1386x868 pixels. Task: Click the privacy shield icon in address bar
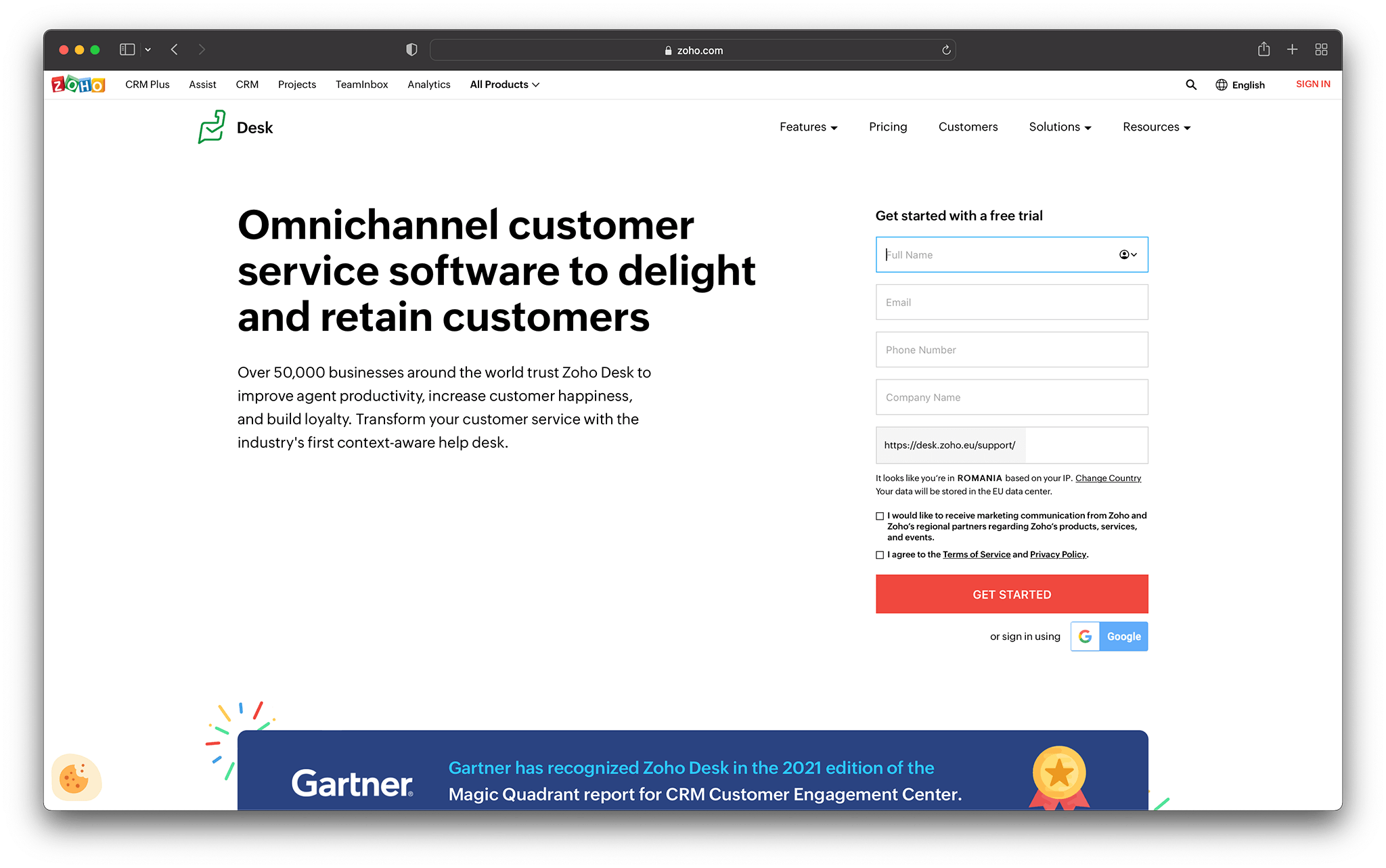point(411,49)
